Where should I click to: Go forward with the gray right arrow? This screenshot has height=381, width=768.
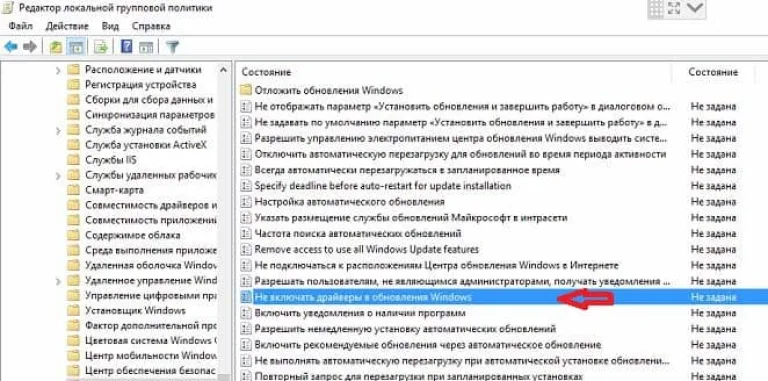[30, 47]
